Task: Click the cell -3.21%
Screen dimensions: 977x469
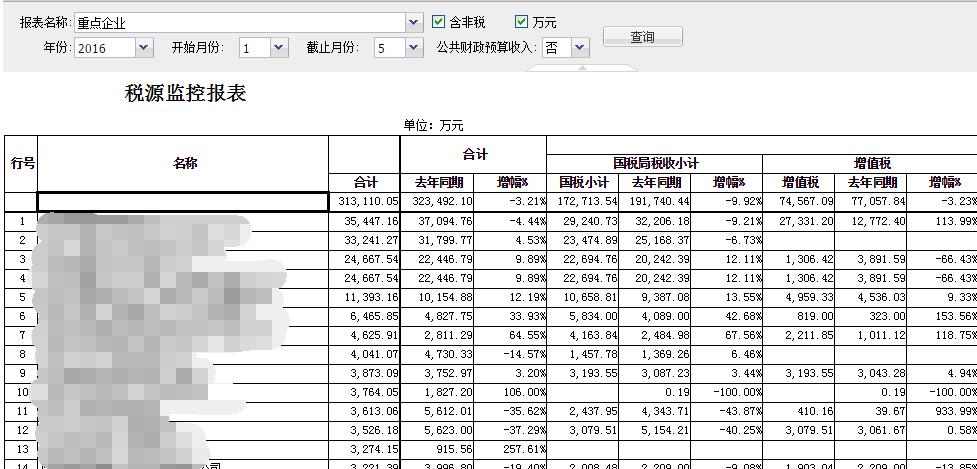Action: pyautogui.click(x=510, y=202)
